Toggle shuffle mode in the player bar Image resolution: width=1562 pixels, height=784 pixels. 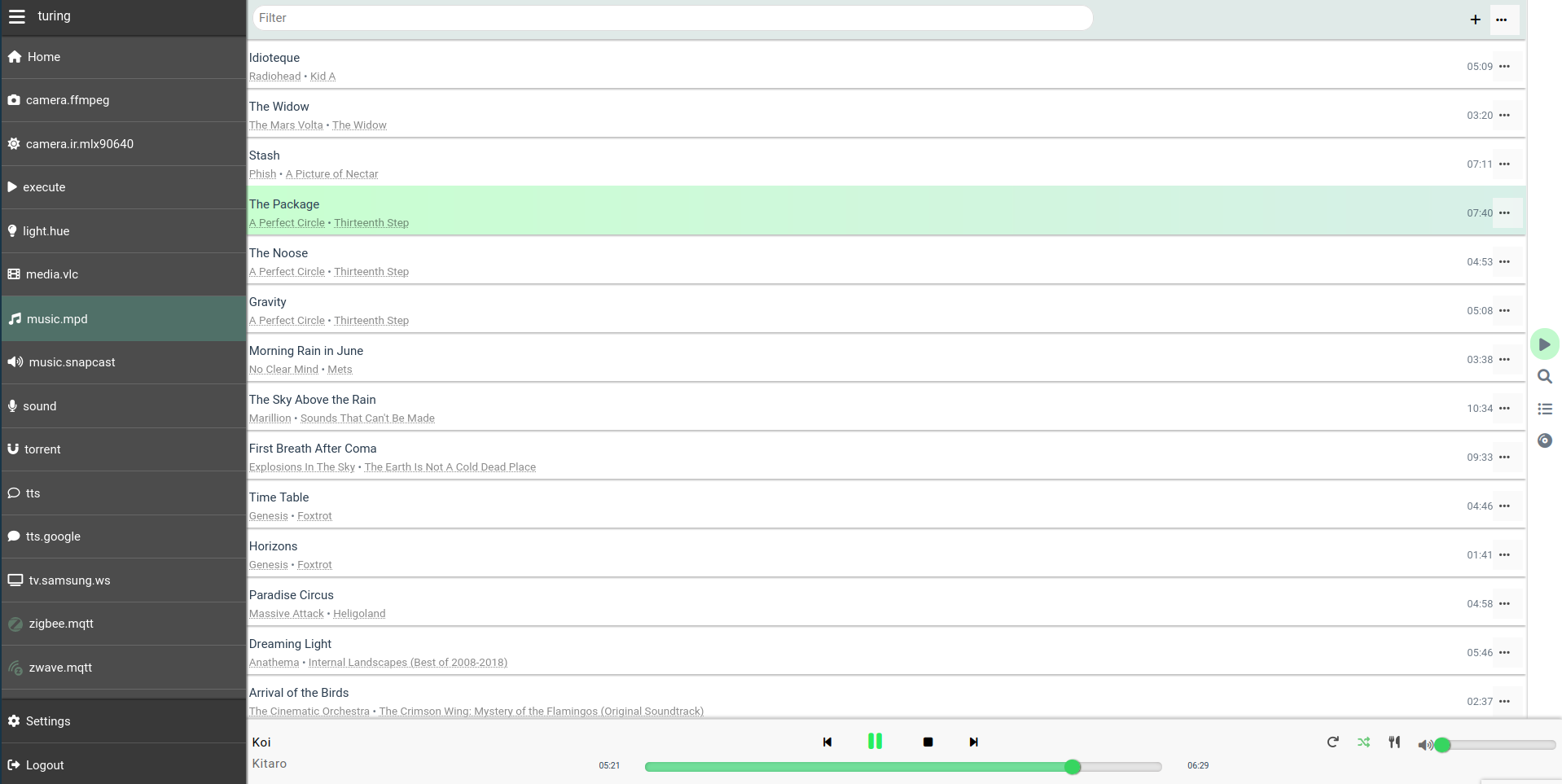(1363, 742)
